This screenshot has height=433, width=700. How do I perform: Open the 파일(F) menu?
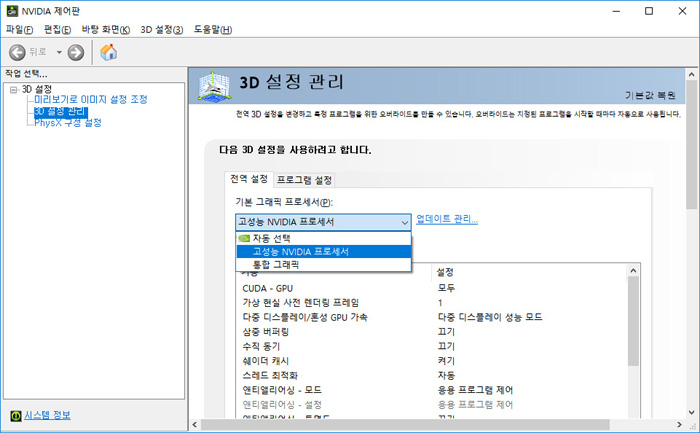tap(19, 29)
